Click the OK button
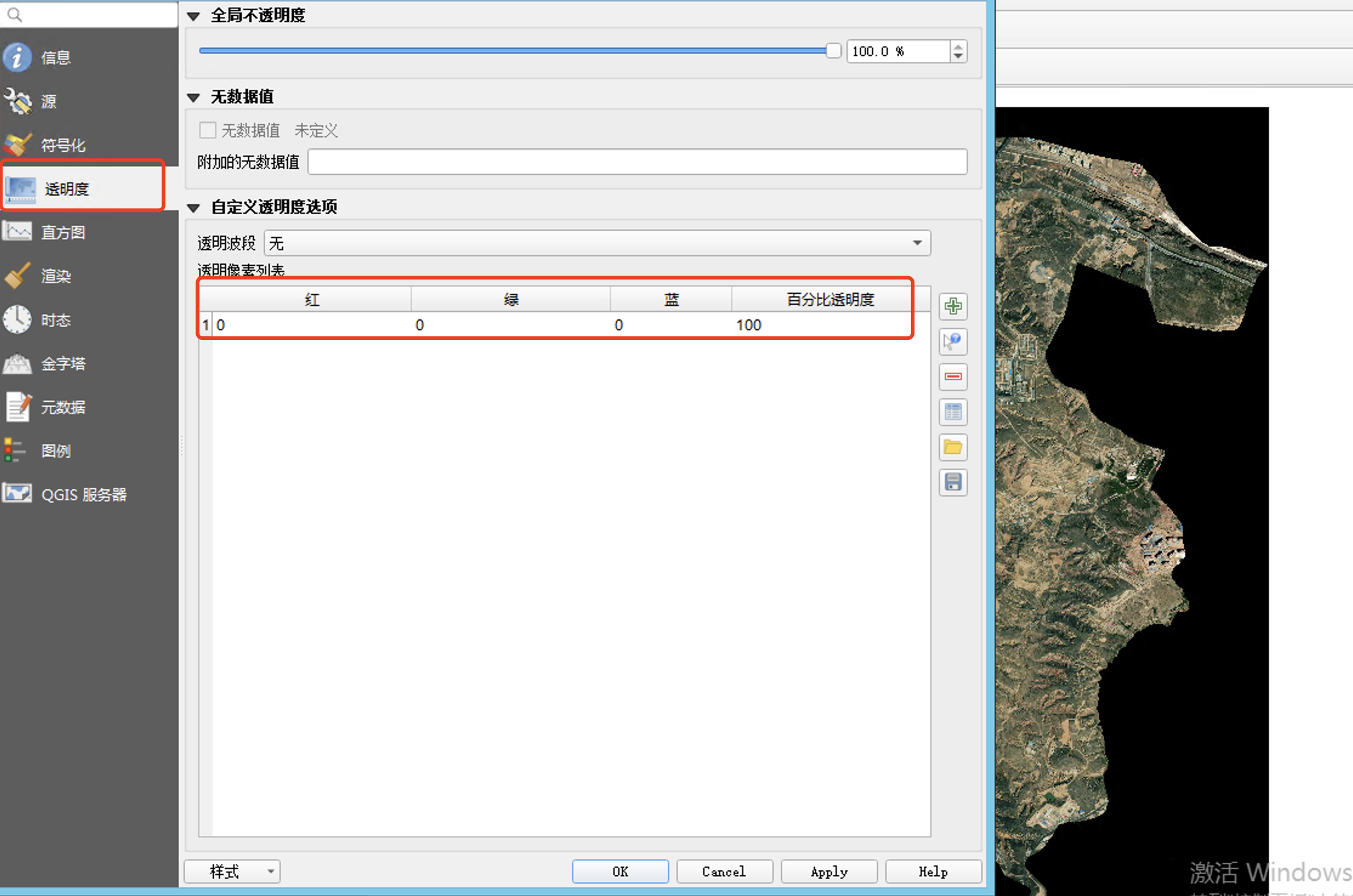 (620, 872)
